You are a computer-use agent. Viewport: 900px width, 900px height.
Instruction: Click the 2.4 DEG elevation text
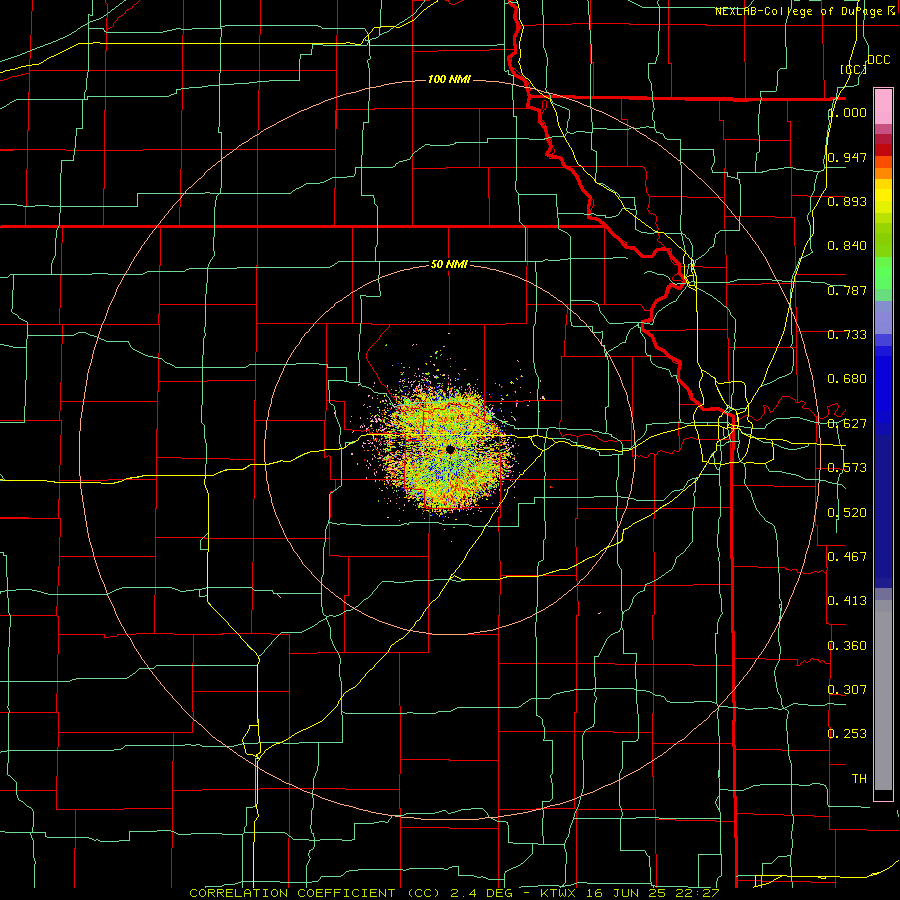(x=483, y=893)
